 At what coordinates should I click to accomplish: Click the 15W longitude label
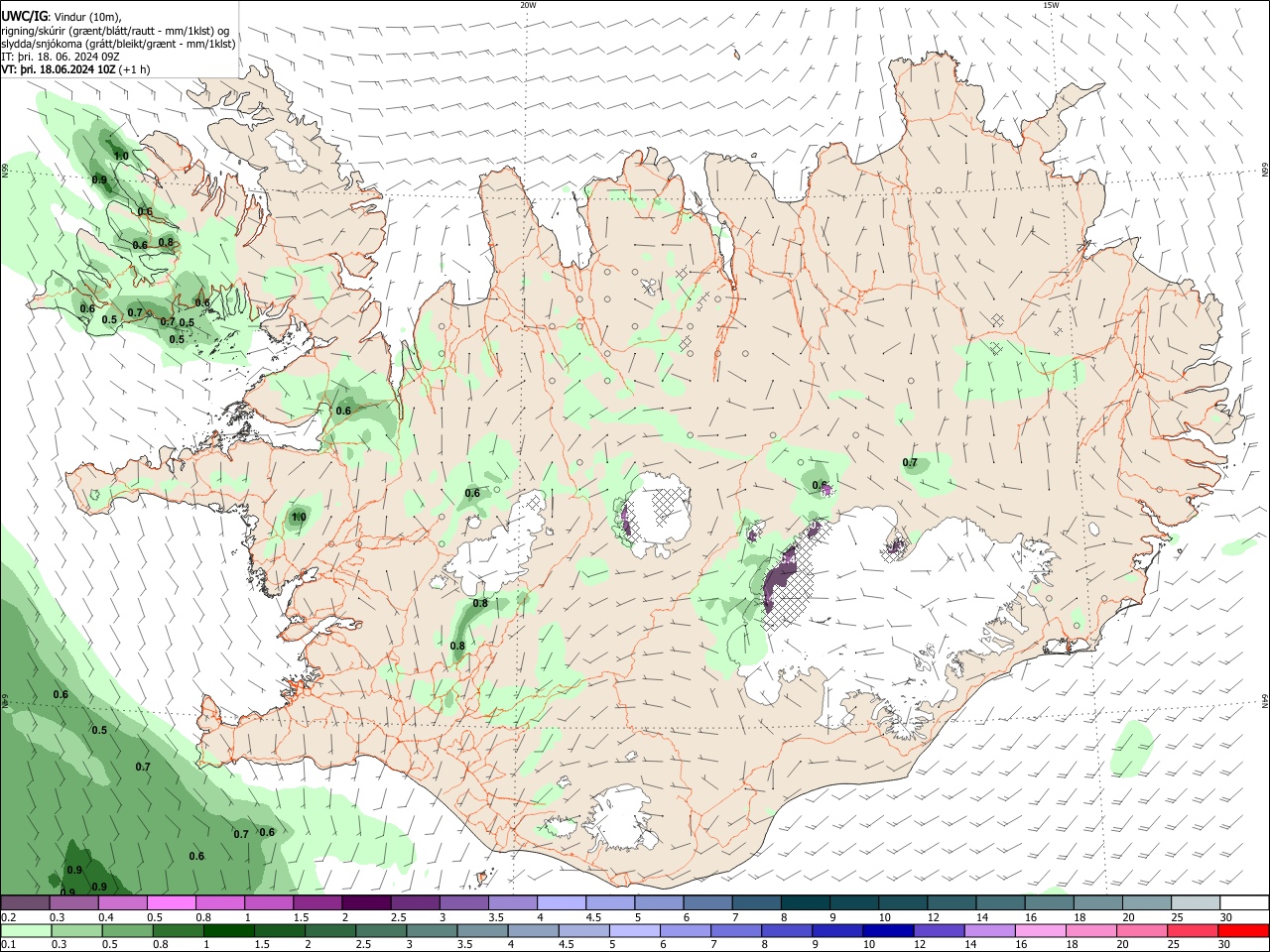tap(1051, 5)
